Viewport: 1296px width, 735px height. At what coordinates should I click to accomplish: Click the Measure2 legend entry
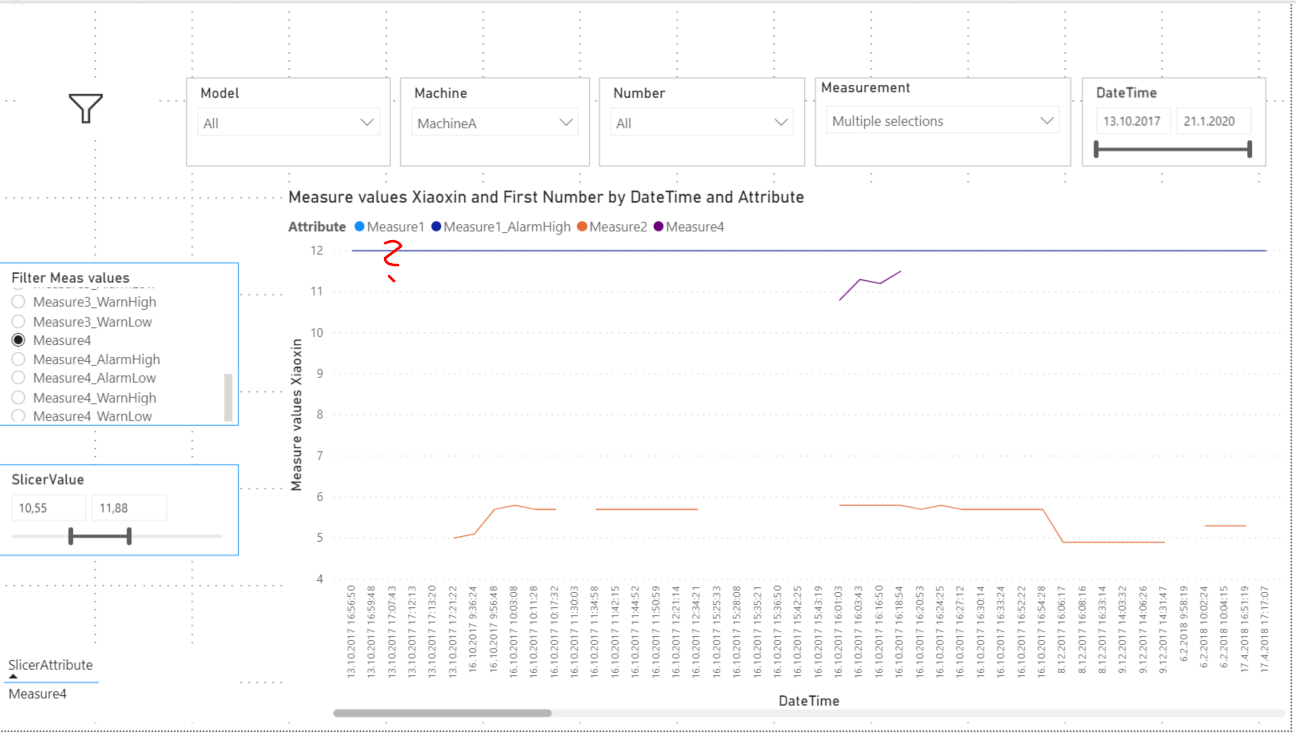point(611,227)
